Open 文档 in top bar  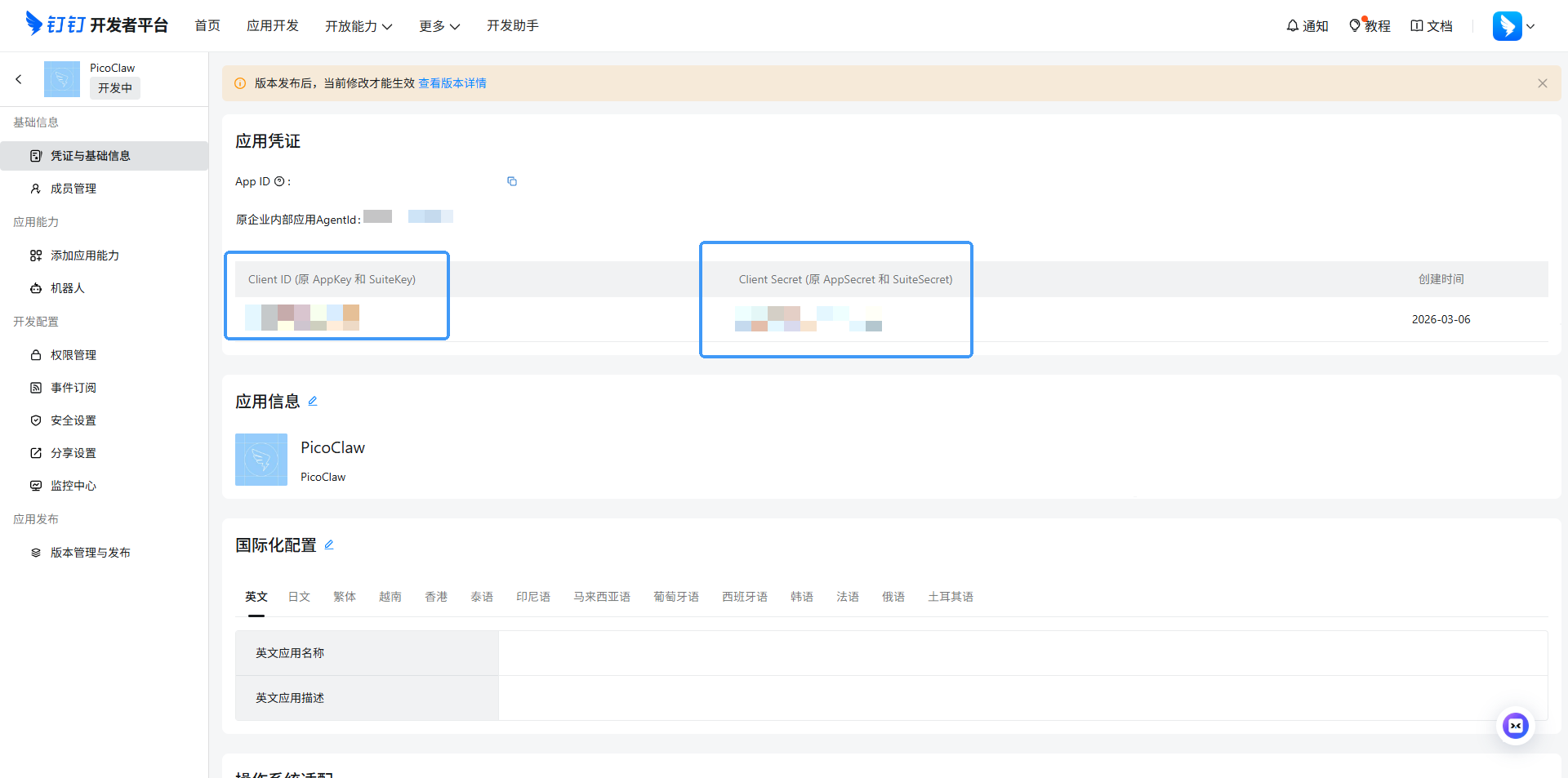coord(1432,26)
